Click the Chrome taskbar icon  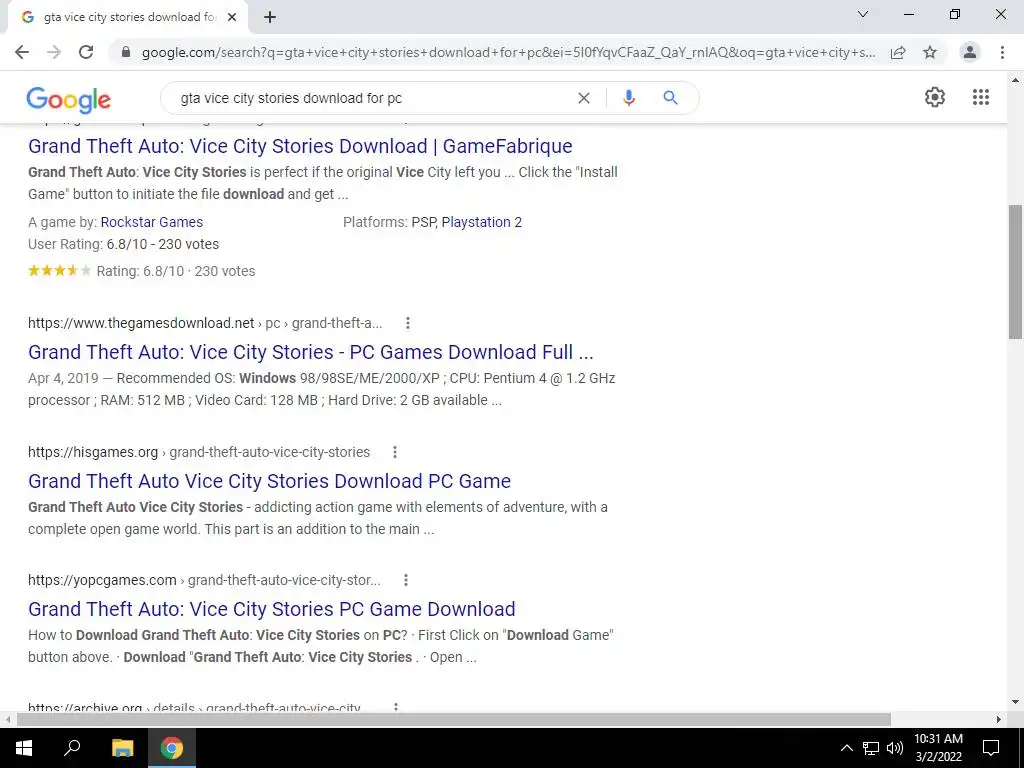[172, 748]
